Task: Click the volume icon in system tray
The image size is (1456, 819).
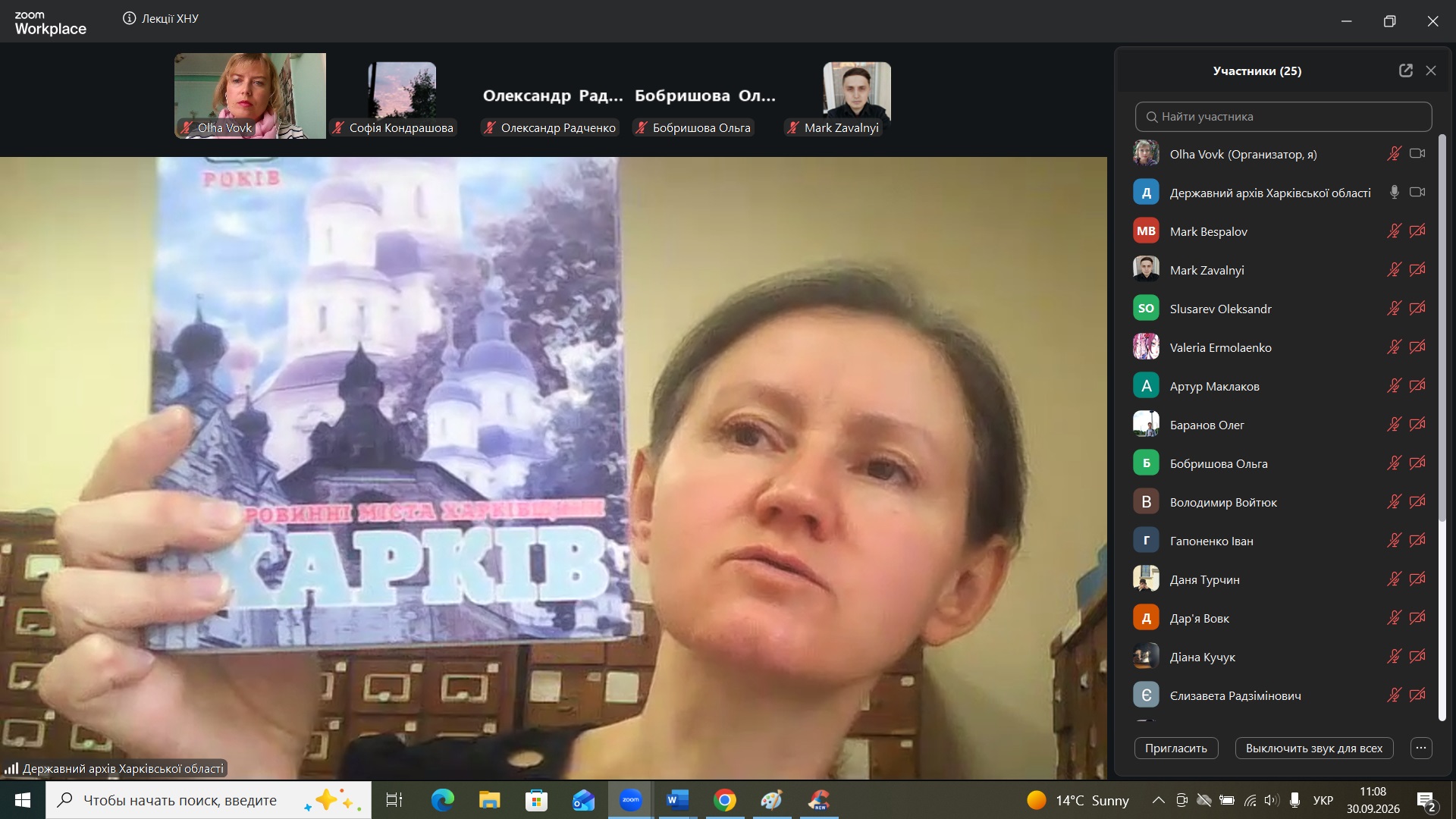Action: pyautogui.click(x=1272, y=800)
